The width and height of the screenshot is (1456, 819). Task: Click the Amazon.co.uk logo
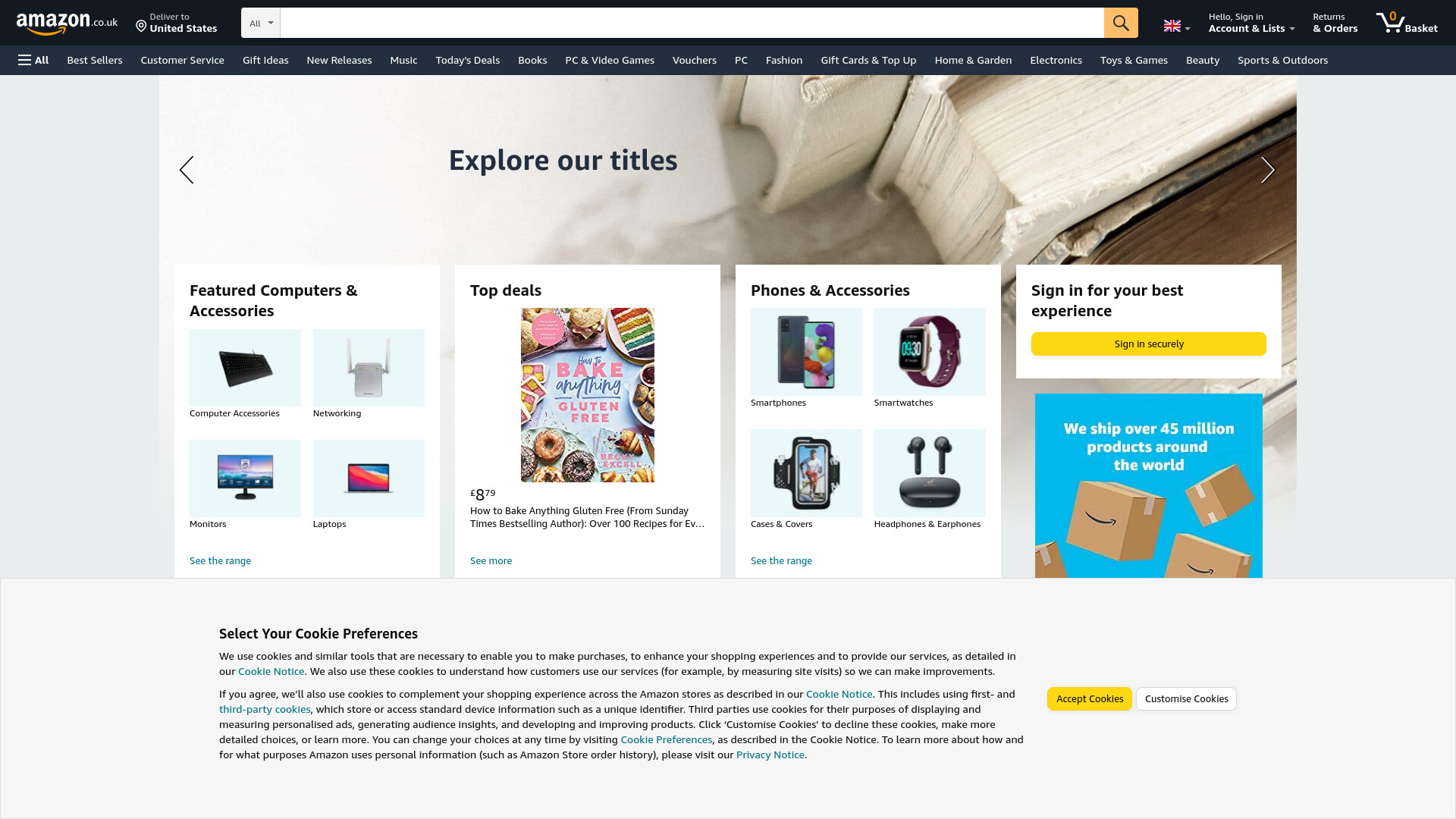pyautogui.click(x=67, y=24)
